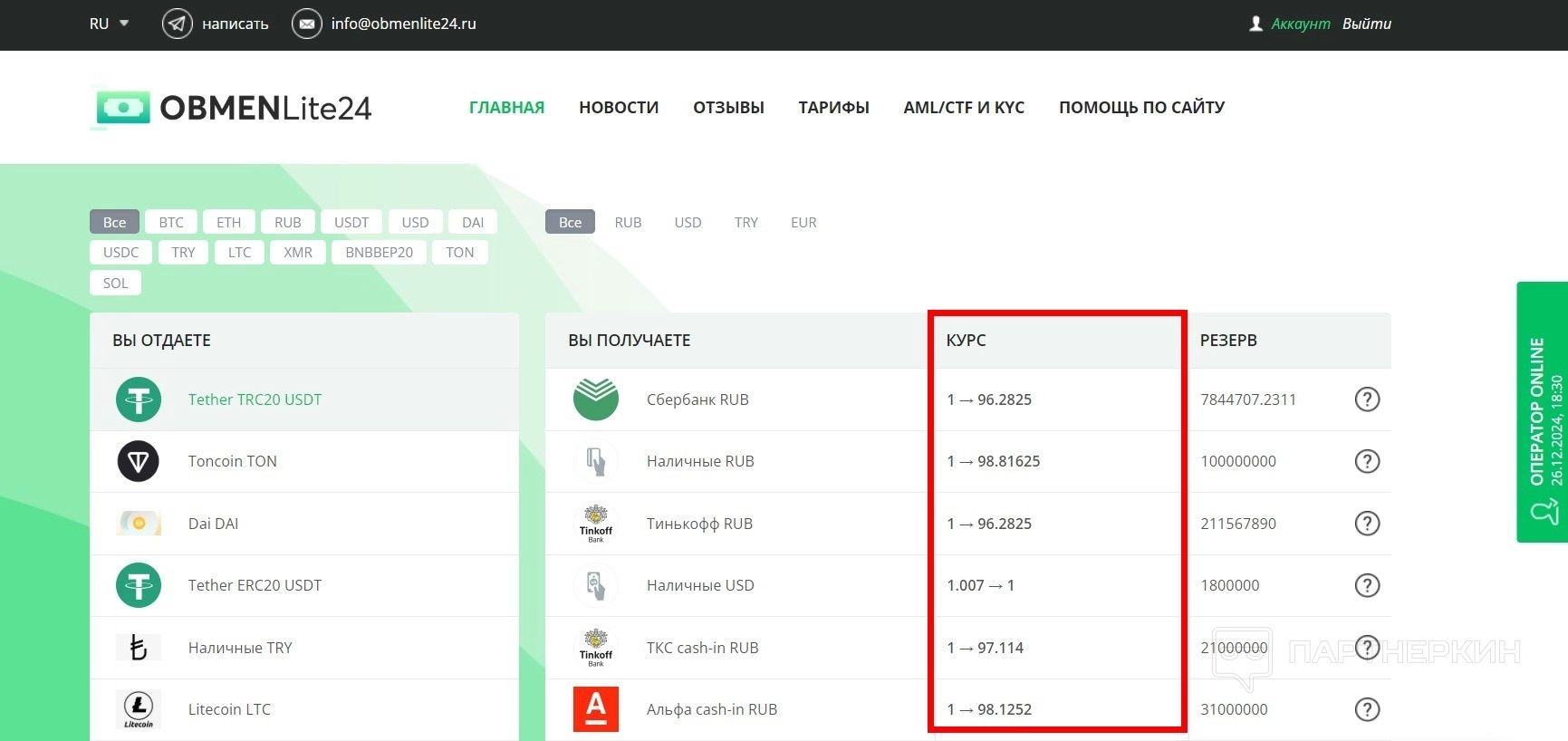Filter give currencies by ETH
This screenshot has width=1568, height=741.
(x=229, y=222)
